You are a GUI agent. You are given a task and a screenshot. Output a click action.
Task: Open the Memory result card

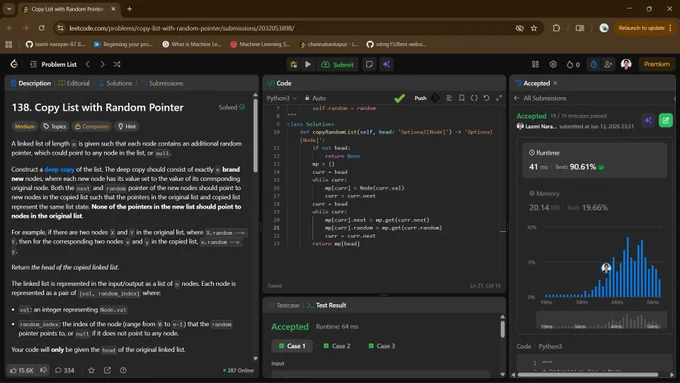click(594, 201)
